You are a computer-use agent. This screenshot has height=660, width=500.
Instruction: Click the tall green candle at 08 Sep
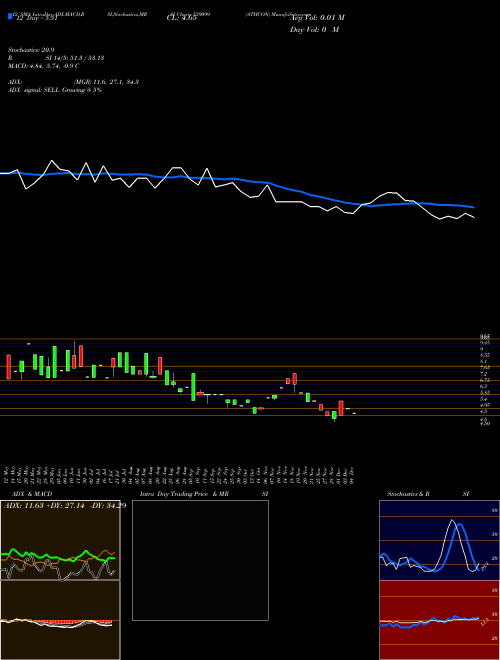193,387
